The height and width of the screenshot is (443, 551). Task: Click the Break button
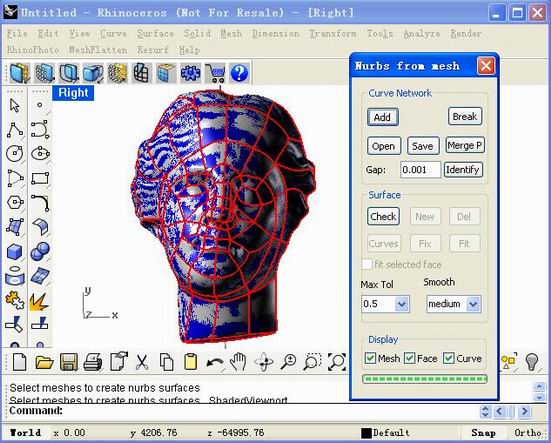pyautogui.click(x=465, y=116)
